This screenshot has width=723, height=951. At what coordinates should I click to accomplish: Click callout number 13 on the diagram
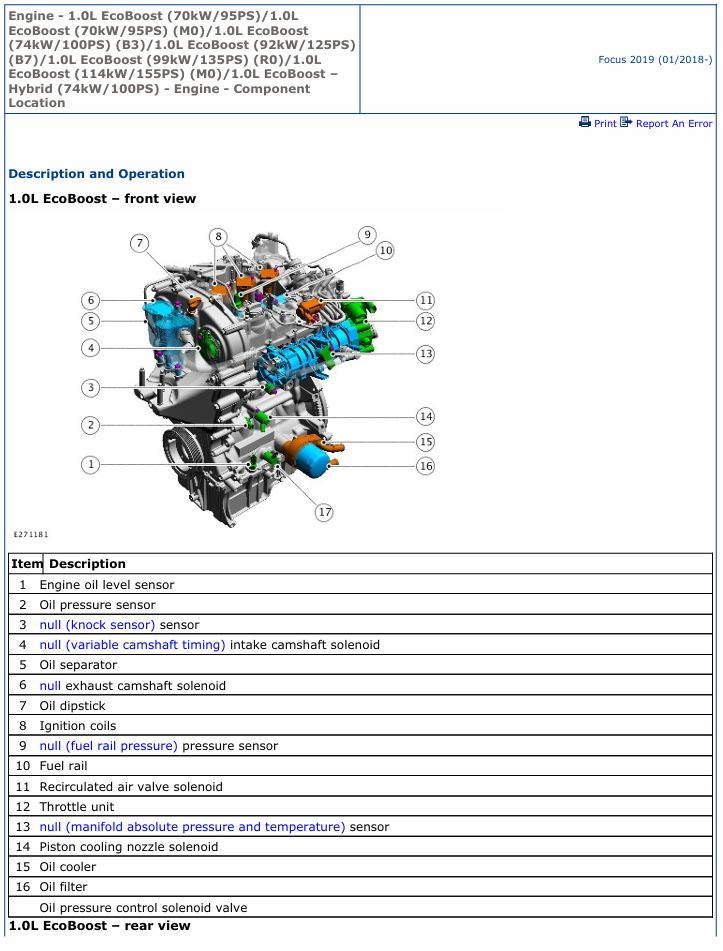click(x=426, y=354)
